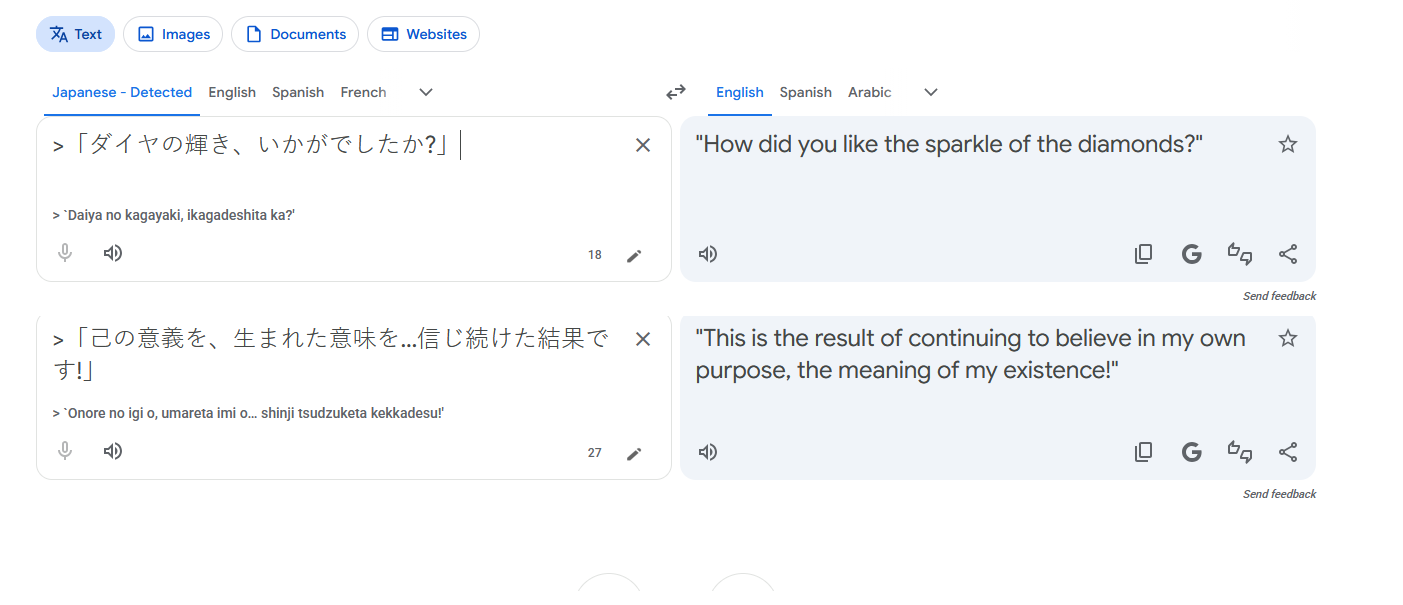1403x605 pixels.
Task: Copy the diamonds sparkle translation
Action: pos(1143,254)
